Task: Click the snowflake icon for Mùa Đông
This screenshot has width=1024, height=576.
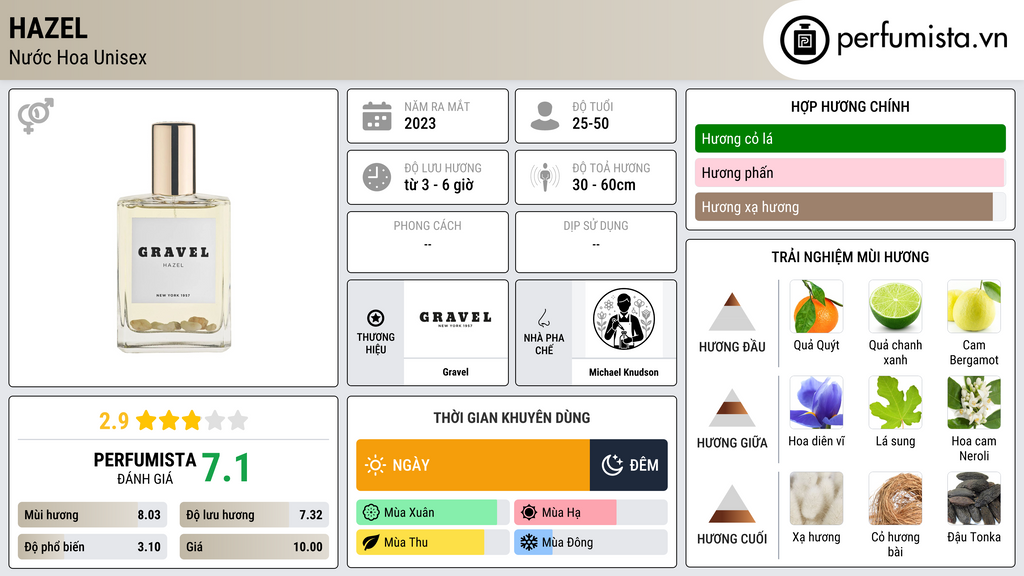Action: (x=528, y=542)
